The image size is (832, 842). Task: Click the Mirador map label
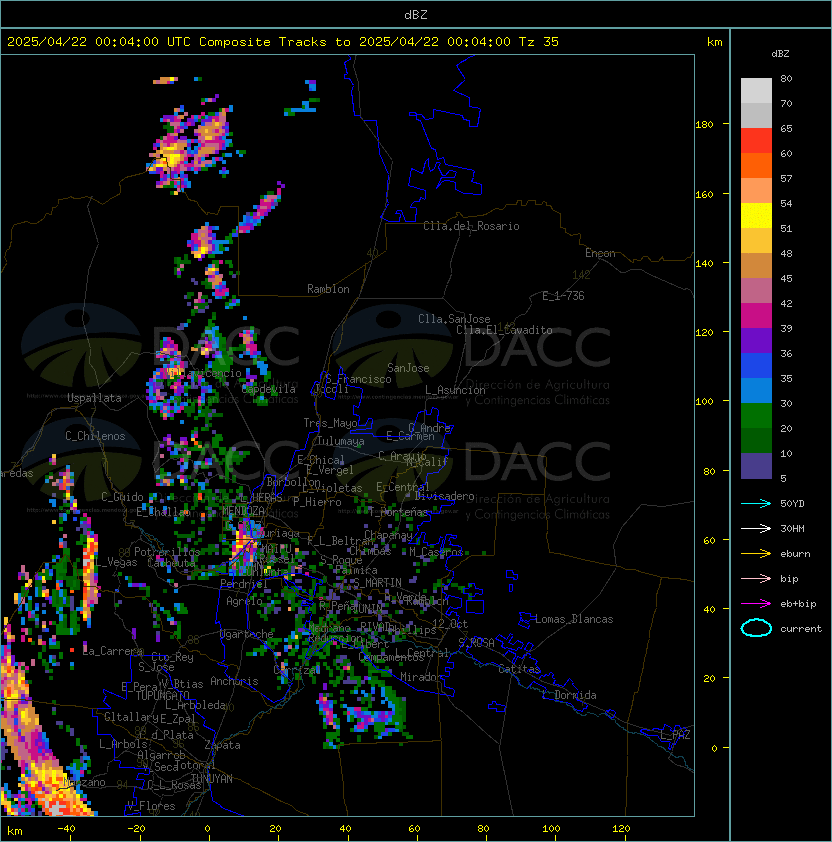tap(422, 677)
